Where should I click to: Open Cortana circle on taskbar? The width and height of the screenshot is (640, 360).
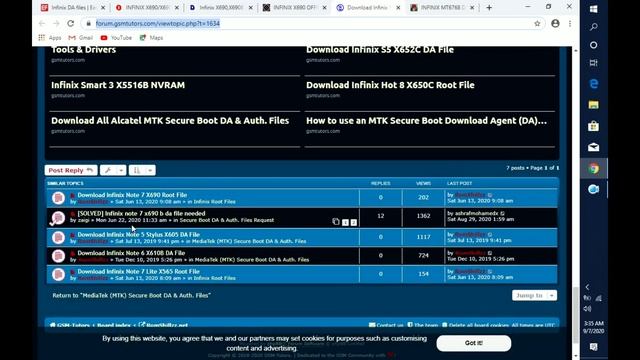point(594,45)
